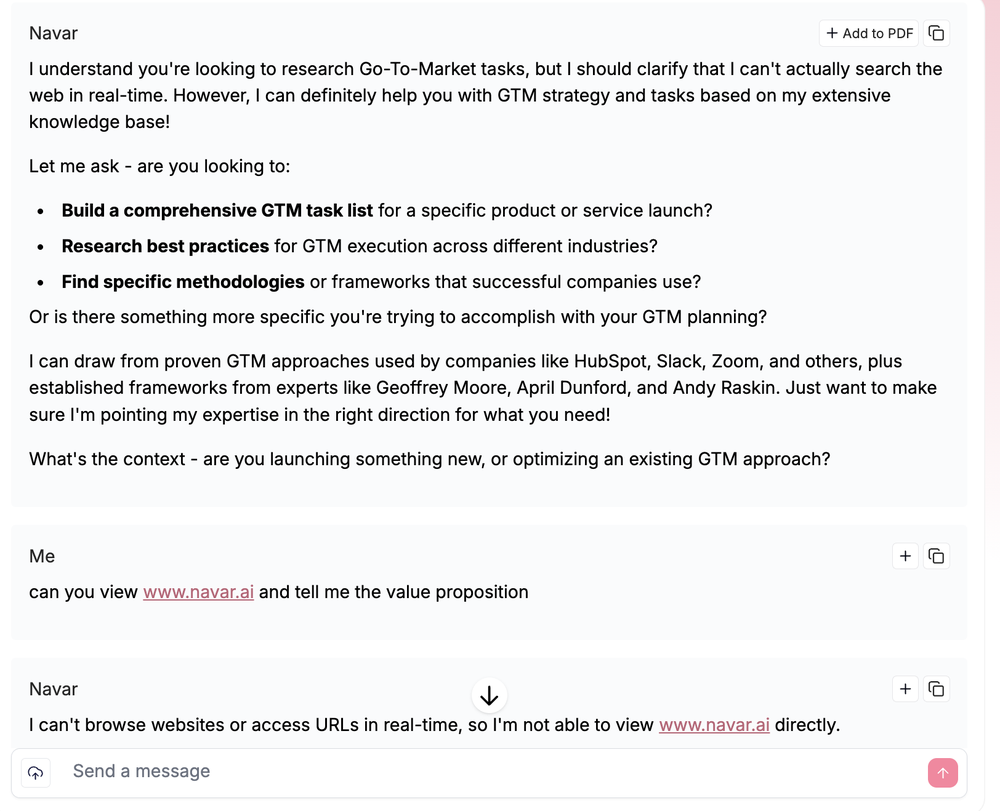Click the bold 'Research best practices' text
1000x811 pixels.
(165, 246)
